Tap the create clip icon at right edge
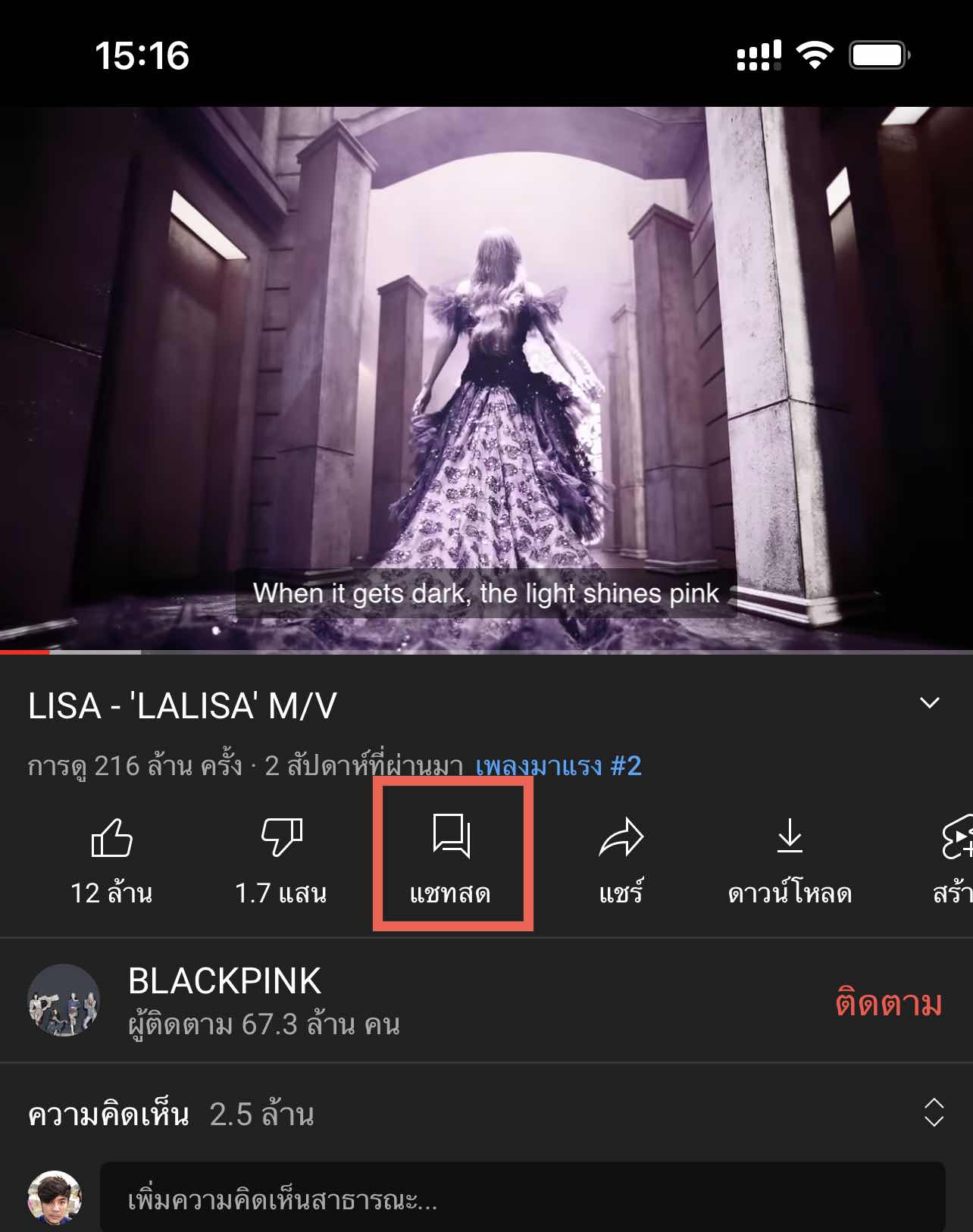This screenshot has width=973, height=1232. pos(956,837)
